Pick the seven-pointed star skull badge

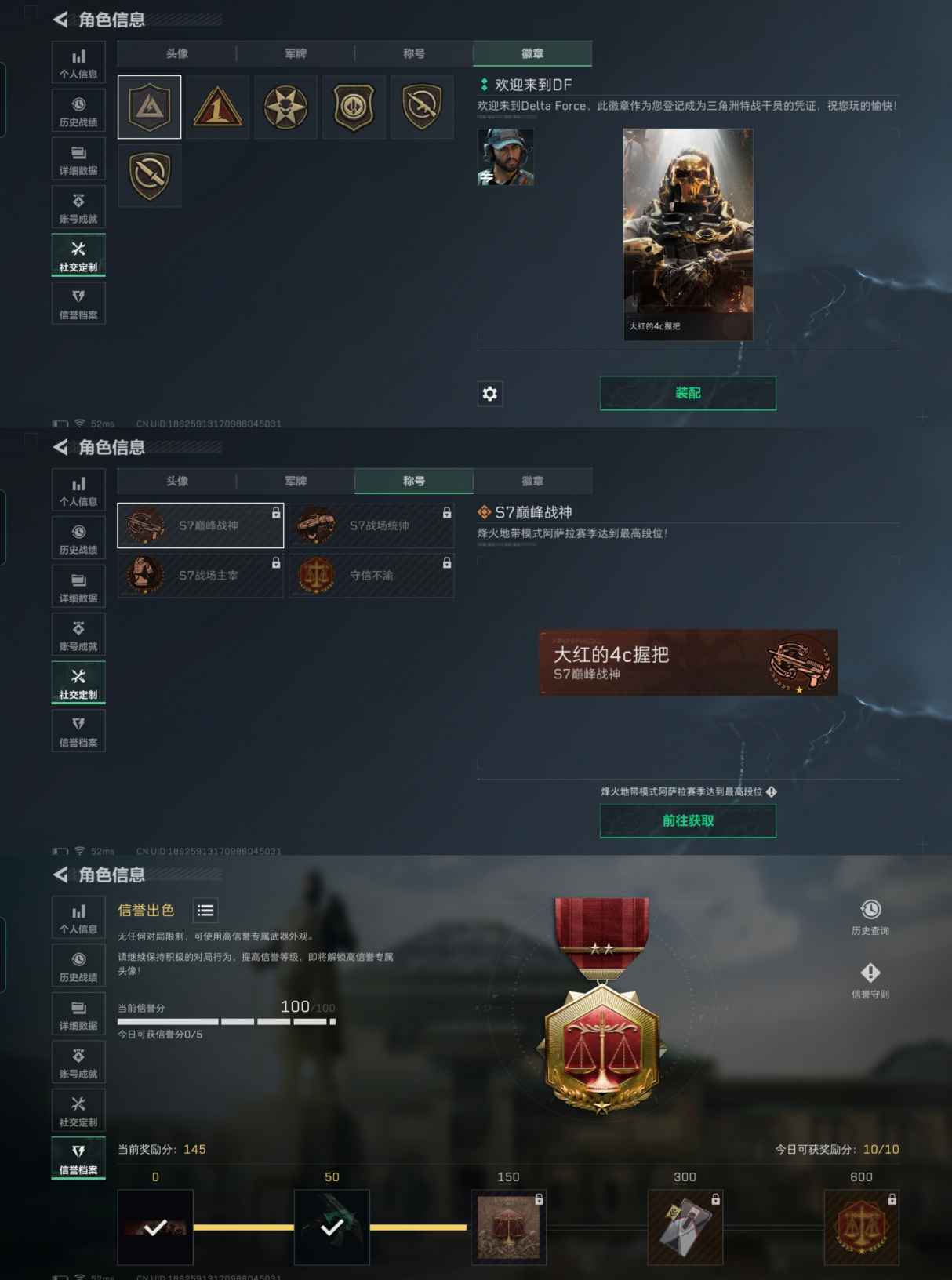(285, 107)
